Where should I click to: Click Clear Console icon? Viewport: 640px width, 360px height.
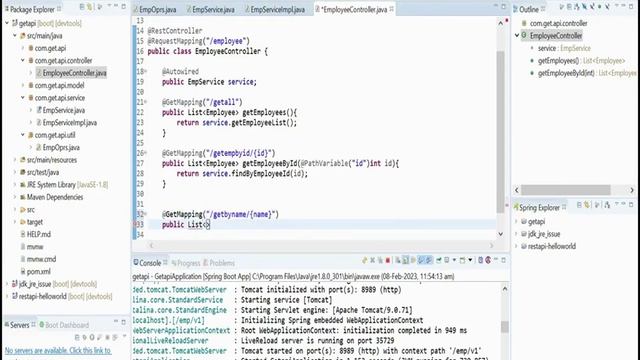pos(398,260)
